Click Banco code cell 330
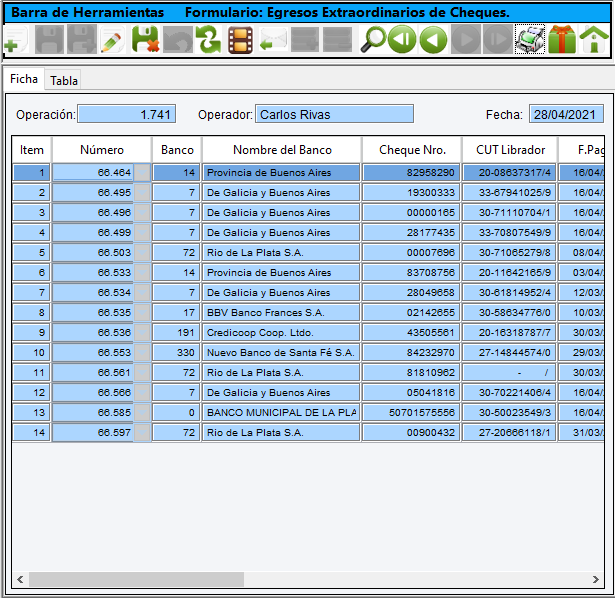 click(x=177, y=353)
